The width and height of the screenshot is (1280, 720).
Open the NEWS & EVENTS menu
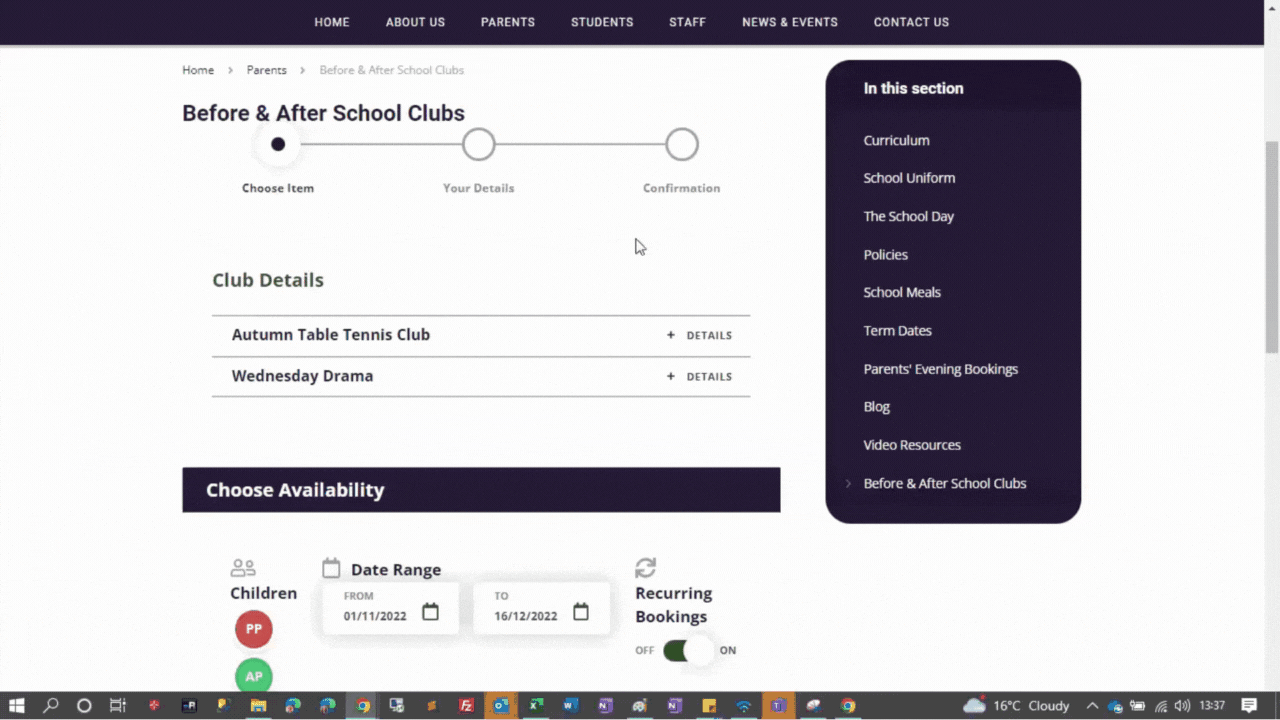pos(790,21)
